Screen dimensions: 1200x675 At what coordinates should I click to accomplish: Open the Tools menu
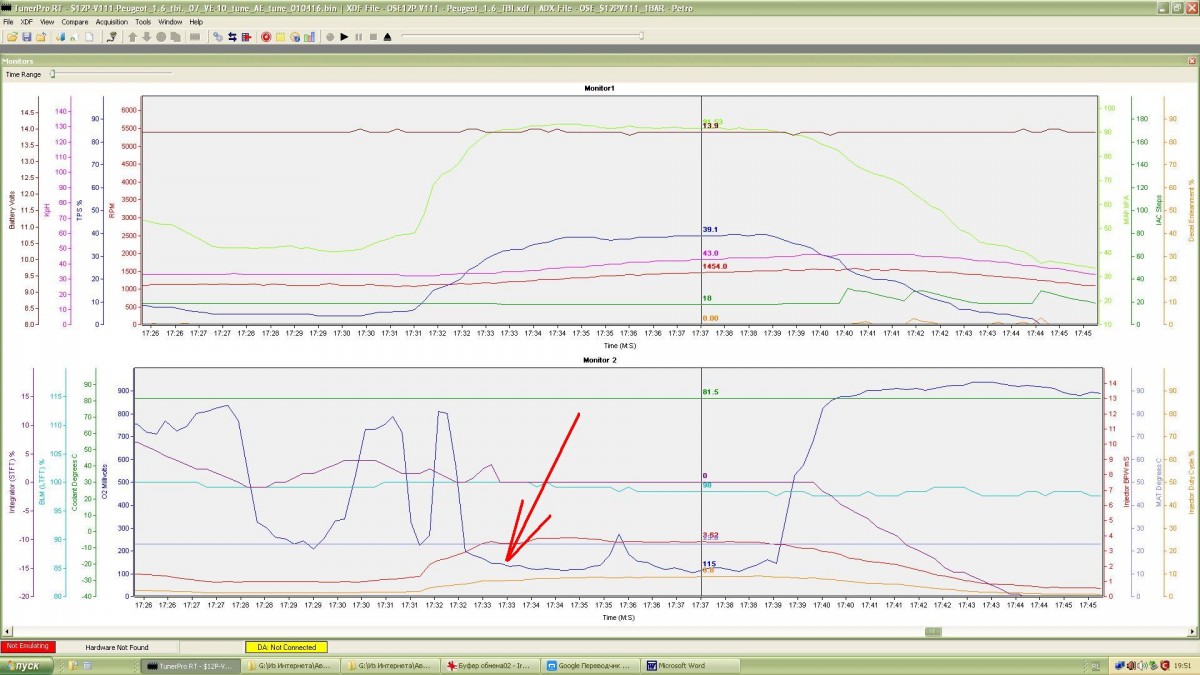coord(143,21)
